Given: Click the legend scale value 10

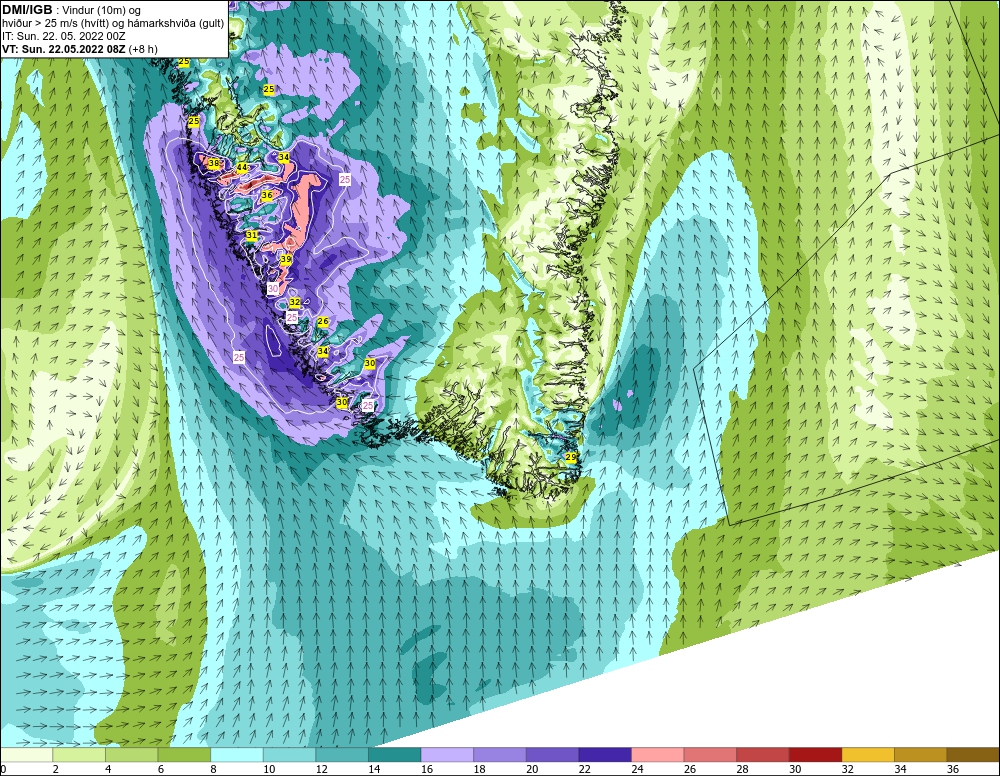Looking at the screenshot, I should (269, 769).
